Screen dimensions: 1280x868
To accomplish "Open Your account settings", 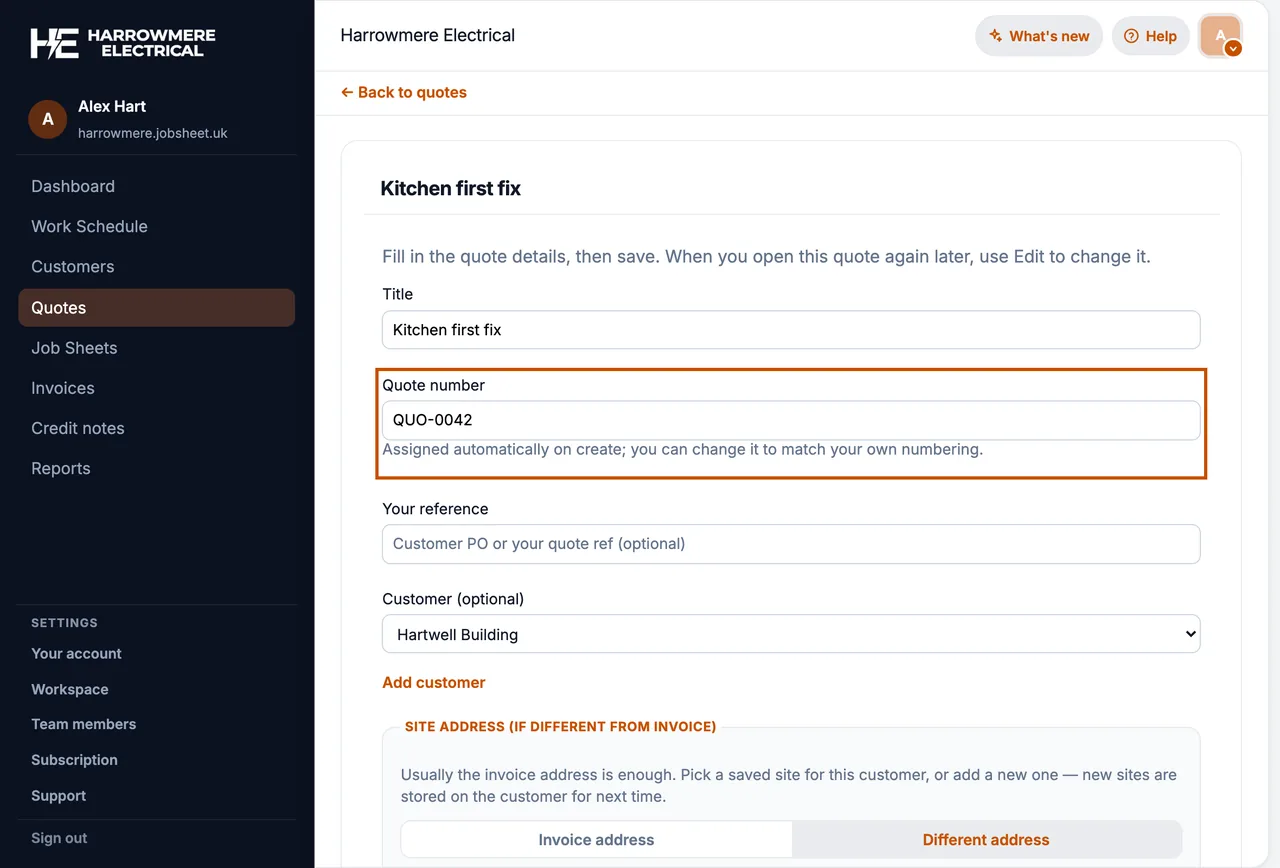I will (x=76, y=653).
